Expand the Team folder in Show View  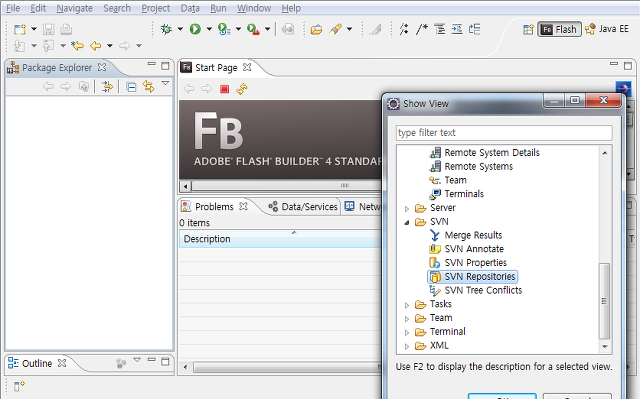[x=407, y=319]
